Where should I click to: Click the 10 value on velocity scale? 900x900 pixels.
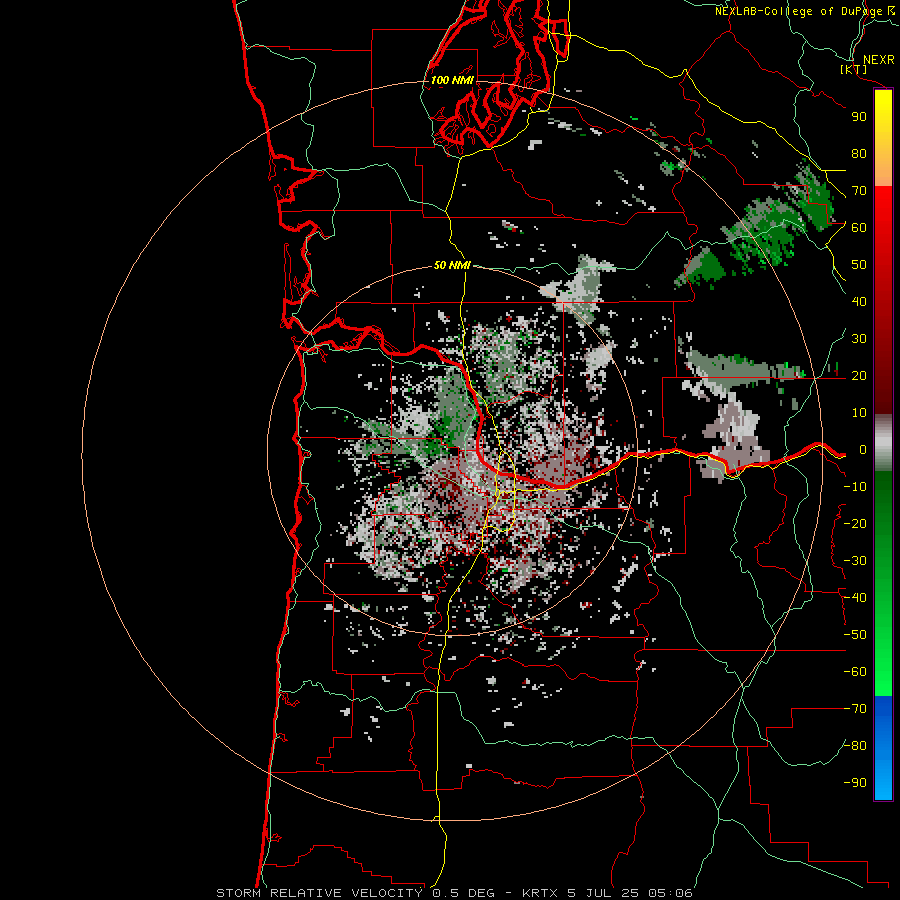[x=859, y=413]
